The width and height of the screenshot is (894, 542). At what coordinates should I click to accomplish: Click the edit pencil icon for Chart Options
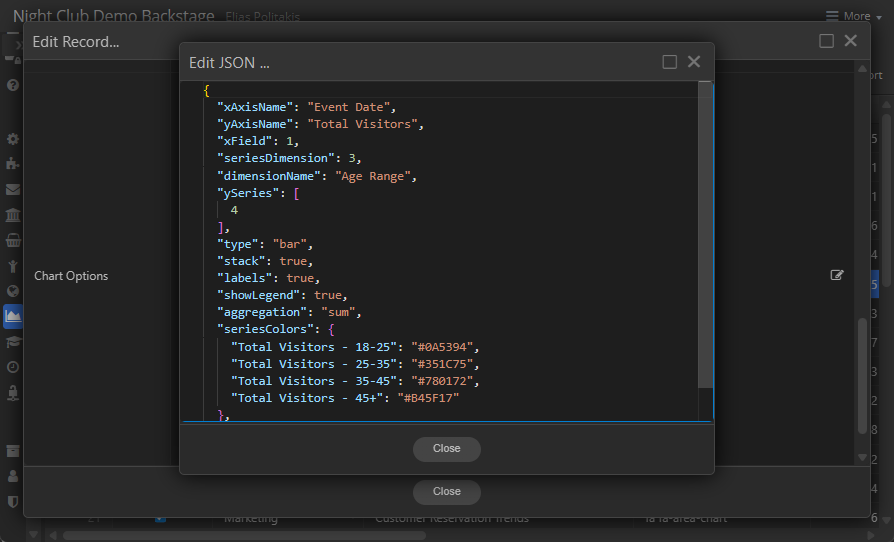point(837,275)
